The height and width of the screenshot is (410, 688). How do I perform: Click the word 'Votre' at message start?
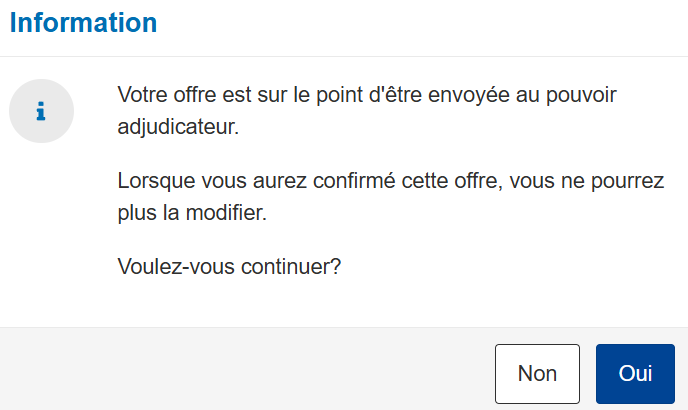[x=142, y=95]
